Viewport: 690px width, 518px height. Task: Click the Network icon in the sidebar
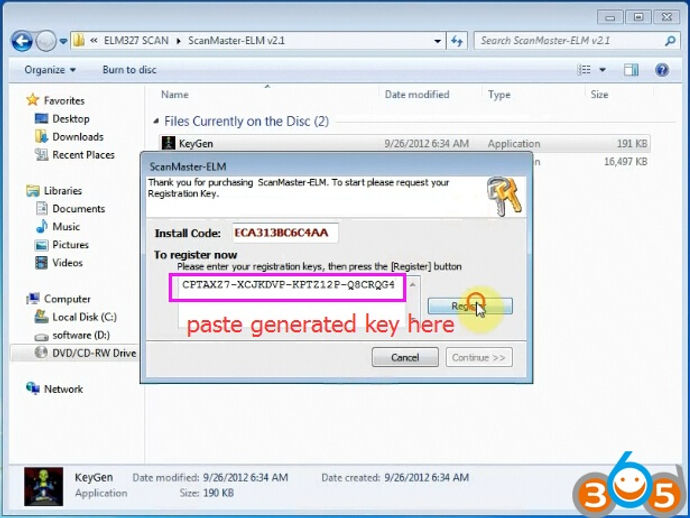click(33, 388)
